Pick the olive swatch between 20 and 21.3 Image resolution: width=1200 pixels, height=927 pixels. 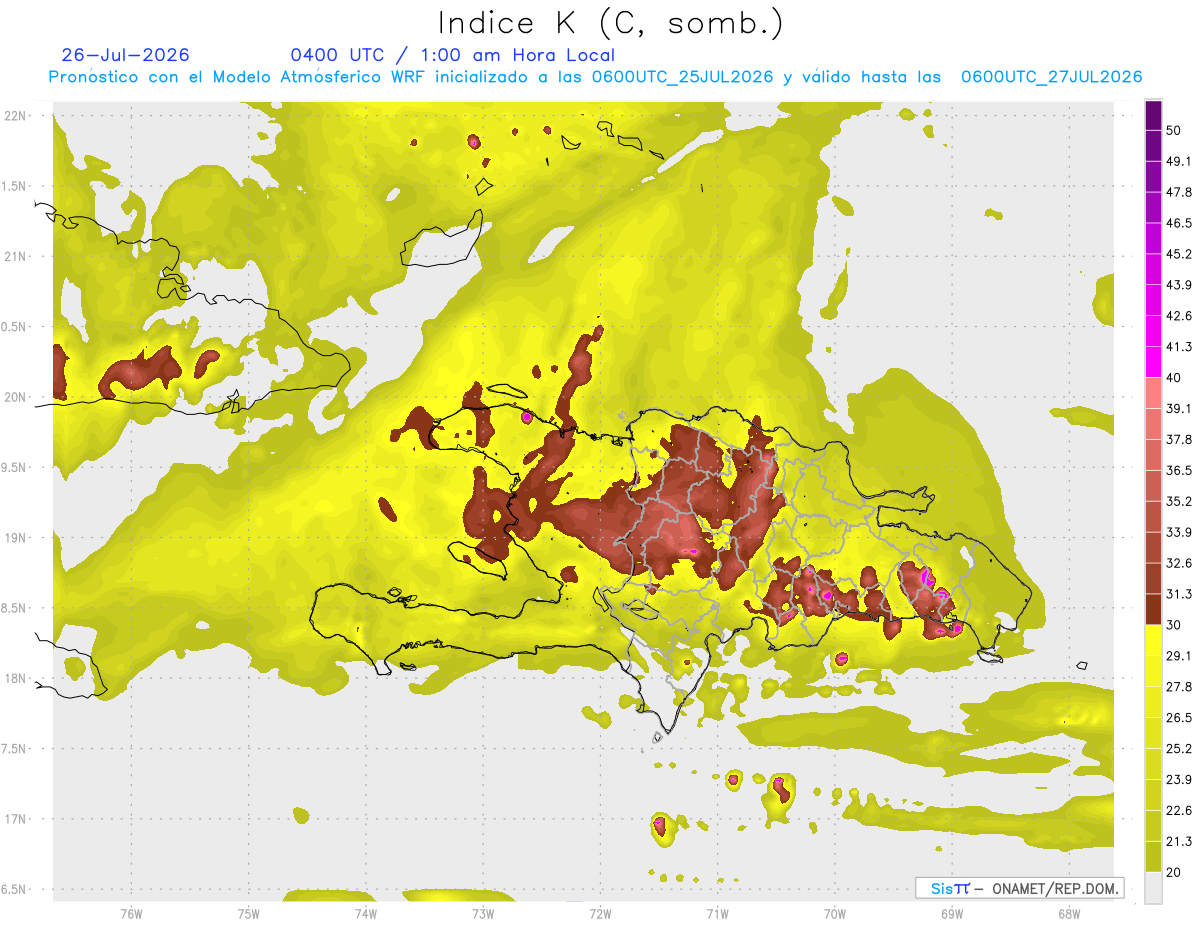pyautogui.click(x=1153, y=857)
